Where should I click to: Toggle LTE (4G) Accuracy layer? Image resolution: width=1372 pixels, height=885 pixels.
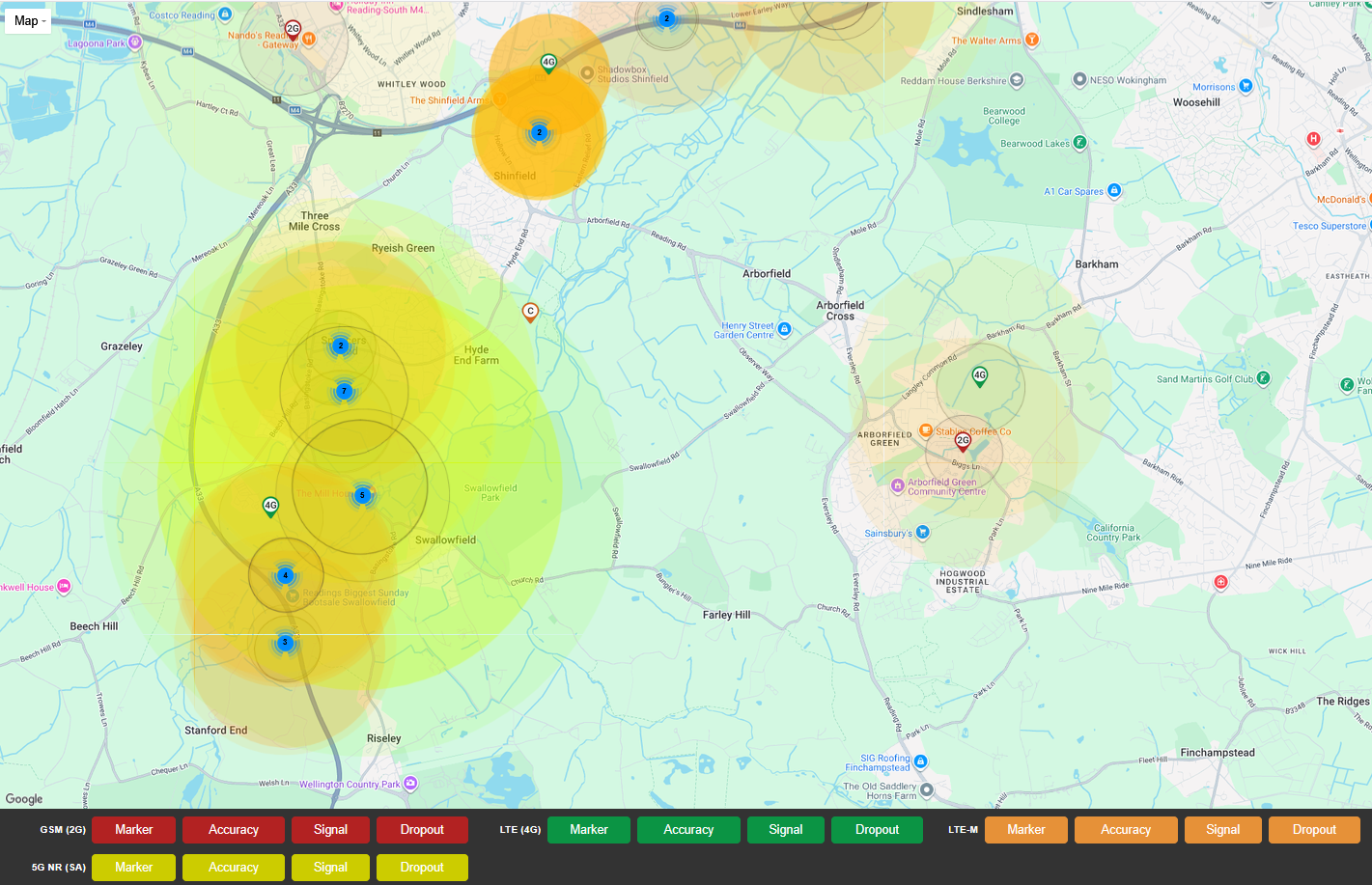pos(688,830)
